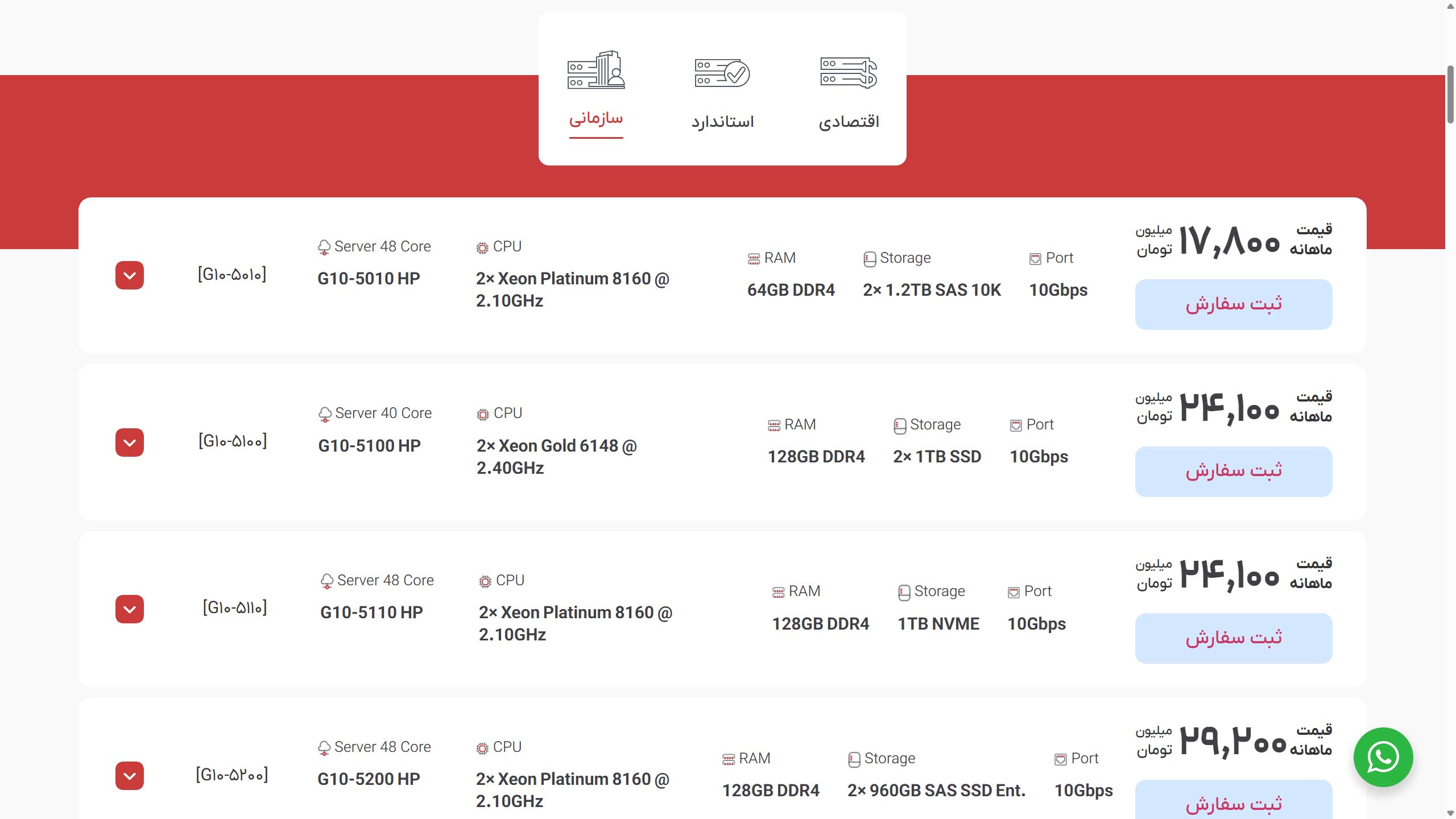The width and height of the screenshot is (1456, 819).
Task: Open WhatsApp chat floating icon
Action: click(x=1383, y=757)
